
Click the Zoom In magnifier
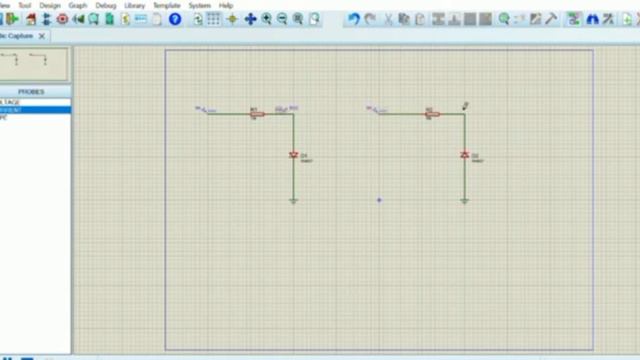tap(267, 19)
